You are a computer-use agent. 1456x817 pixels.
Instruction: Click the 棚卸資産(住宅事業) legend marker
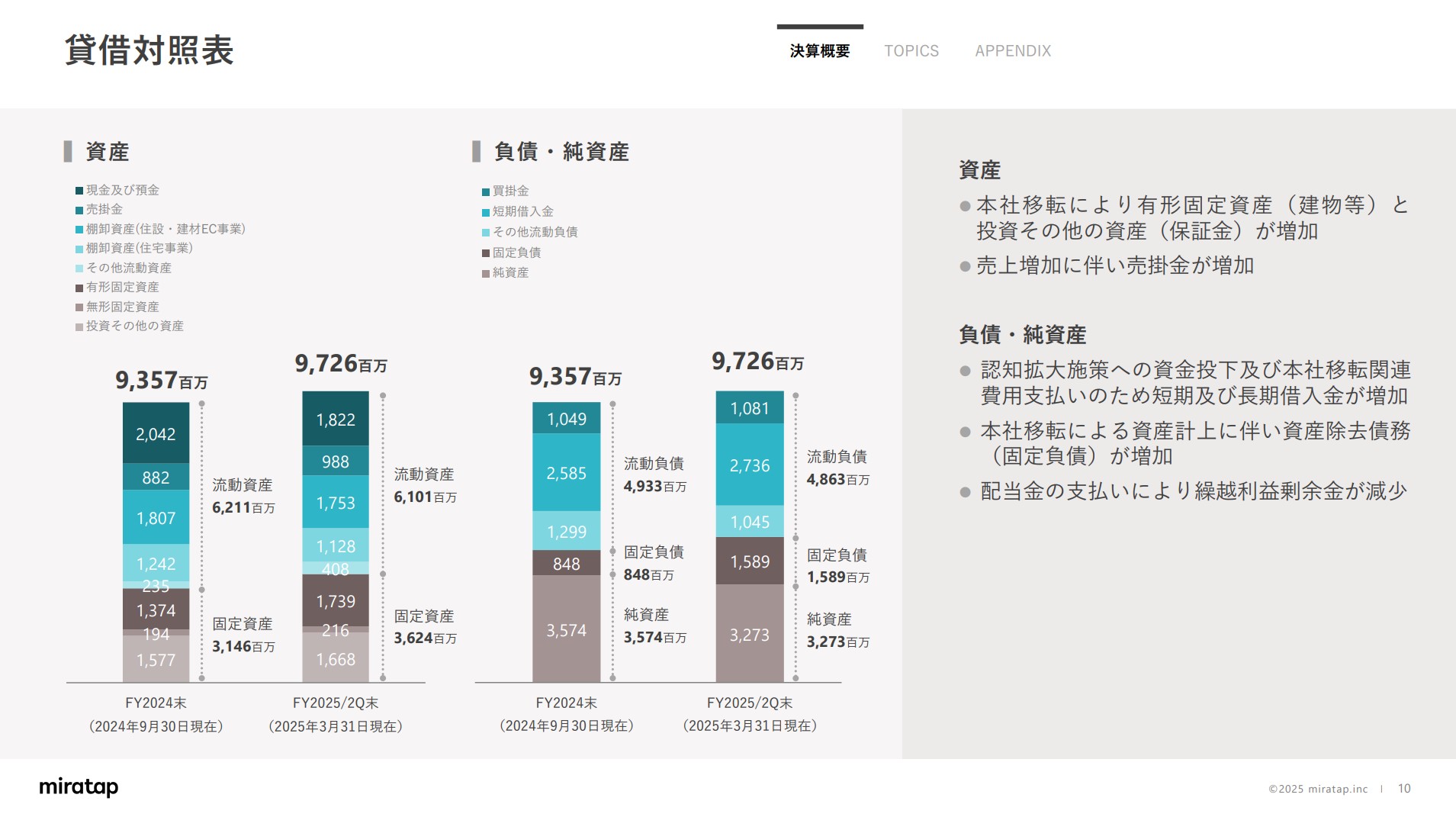(x=79, y=248)
